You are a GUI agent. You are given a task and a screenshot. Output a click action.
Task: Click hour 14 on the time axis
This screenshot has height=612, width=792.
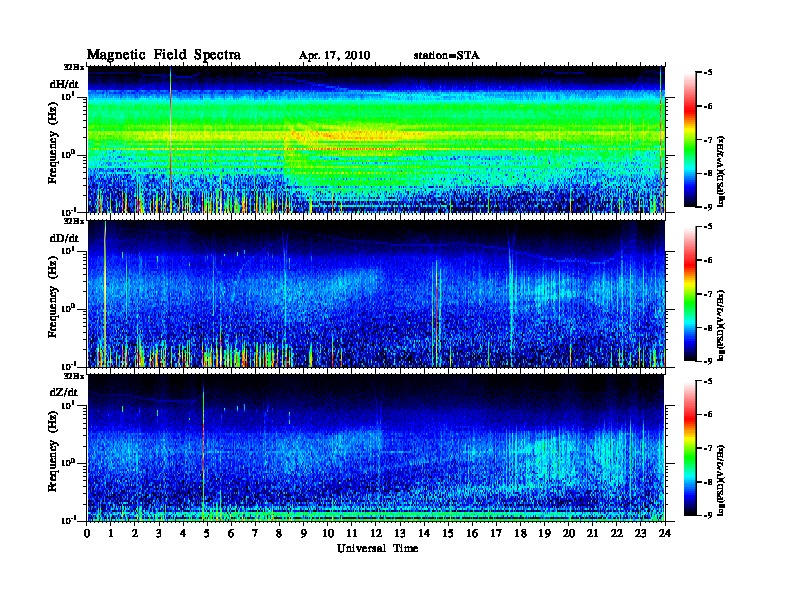pos(424,534)
